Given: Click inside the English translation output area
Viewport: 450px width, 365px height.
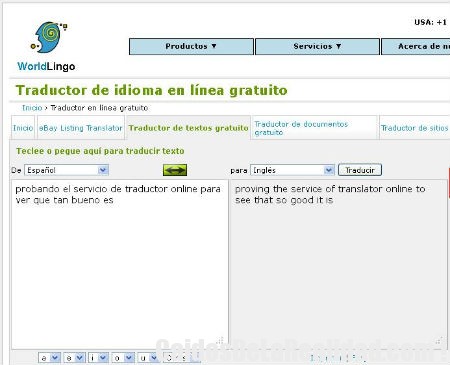Looking at the screenshot, I should tap(338, 264).
